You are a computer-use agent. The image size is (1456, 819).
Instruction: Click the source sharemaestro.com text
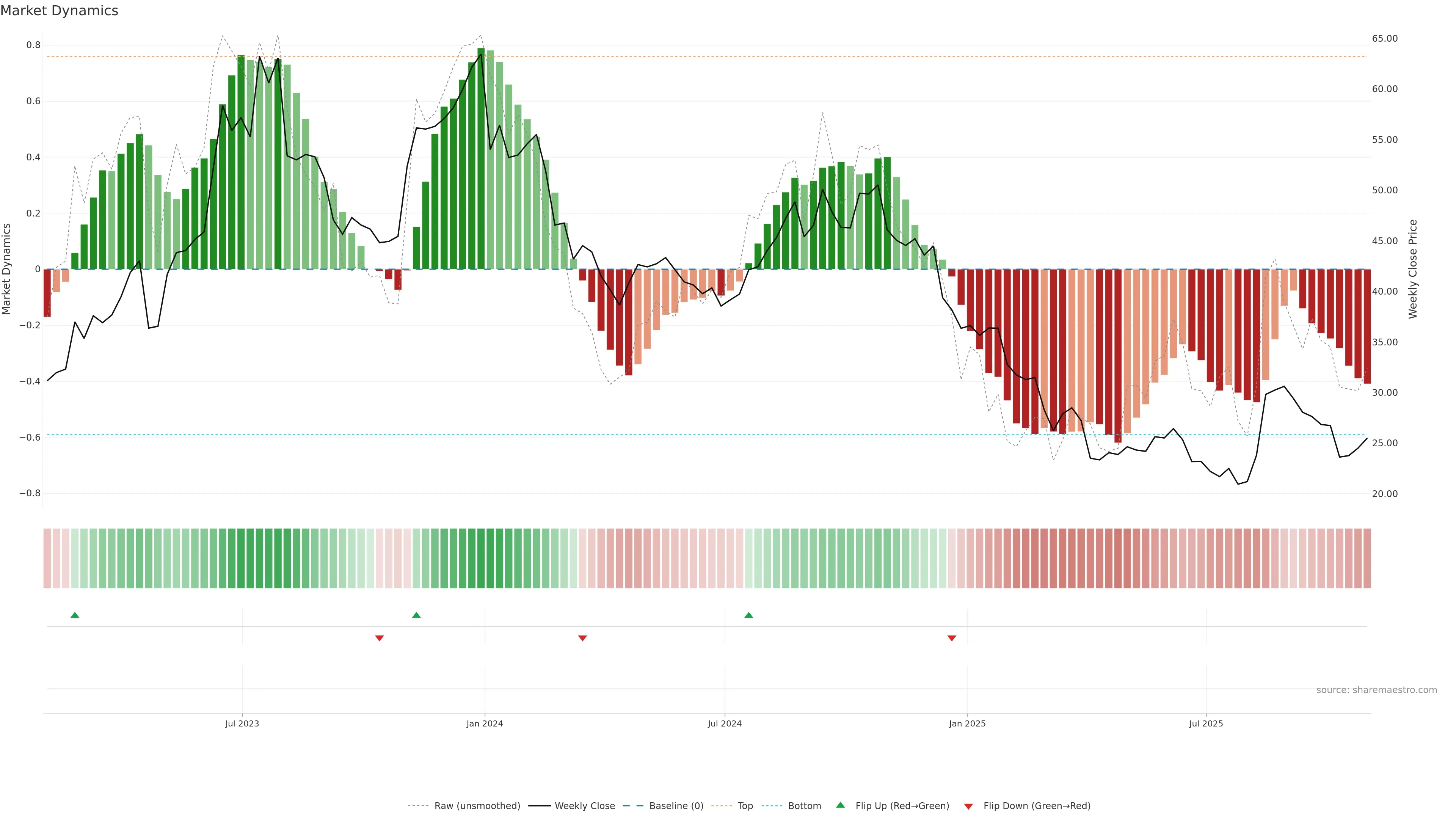pyautogui.click(x=1376, y=690)
